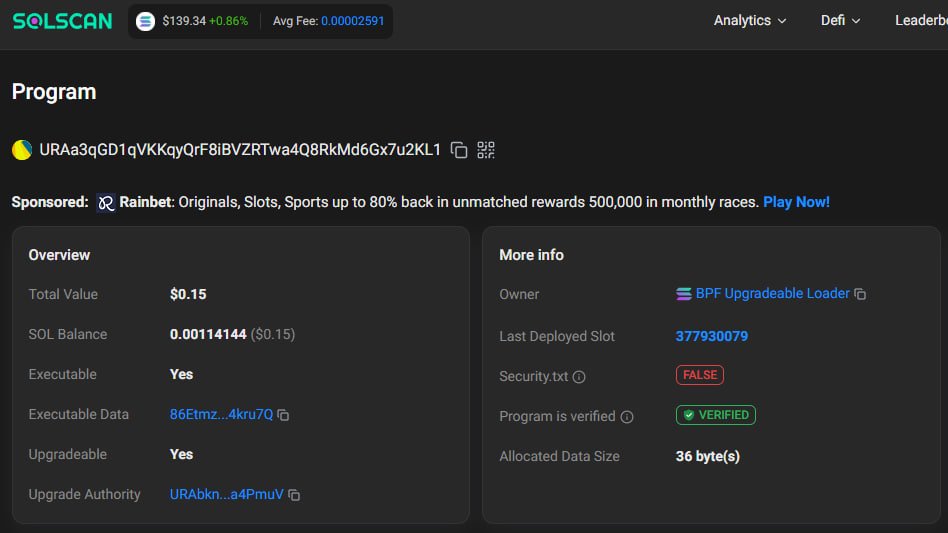Image resolution: width=948 pixels, height=533 pixels.
Task: Click the BPF Upgradeable Loader Solana icon
Action: [684, 294]
